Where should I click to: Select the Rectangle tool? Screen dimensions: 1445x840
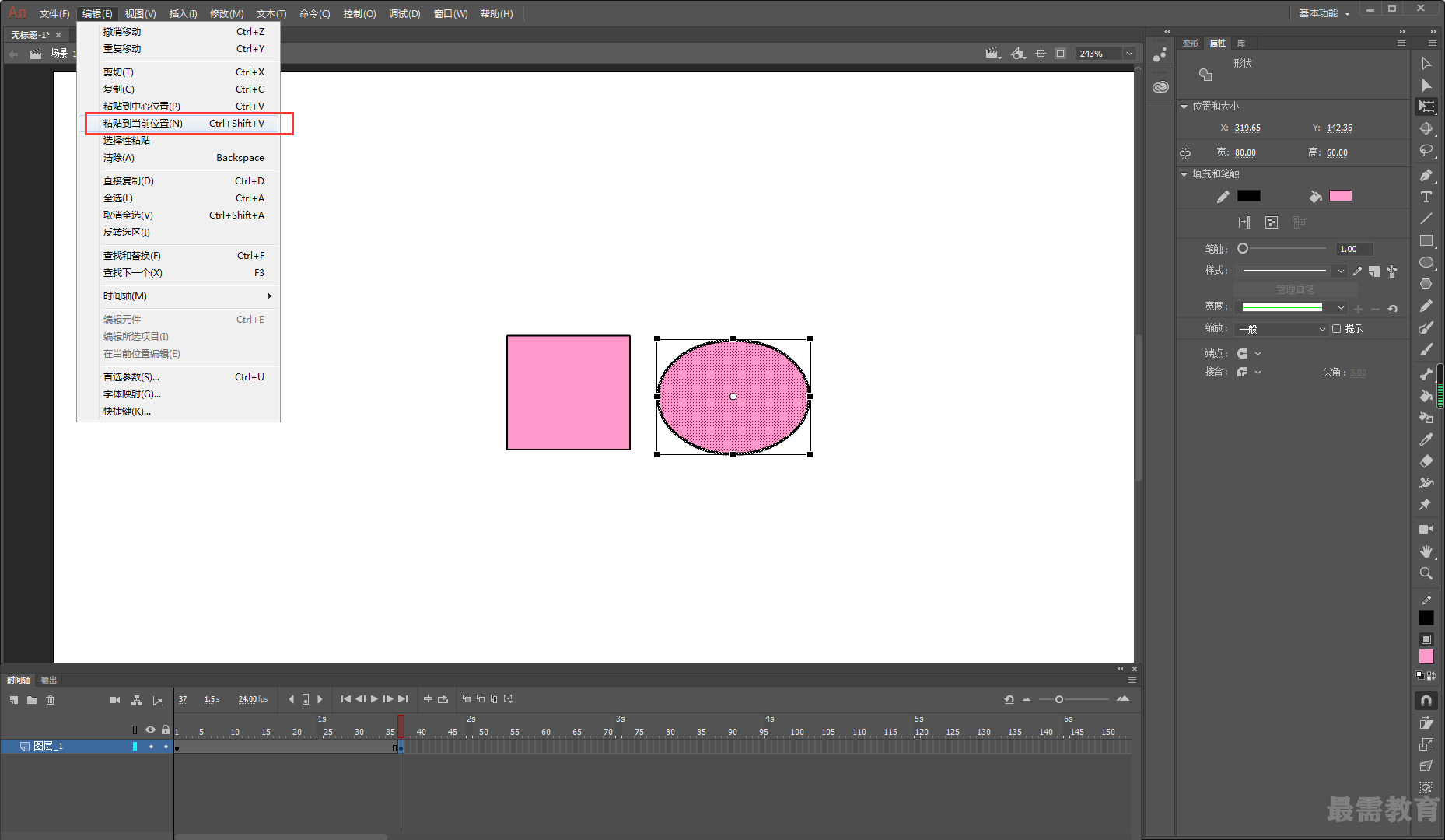click(x=1426, y=240)
